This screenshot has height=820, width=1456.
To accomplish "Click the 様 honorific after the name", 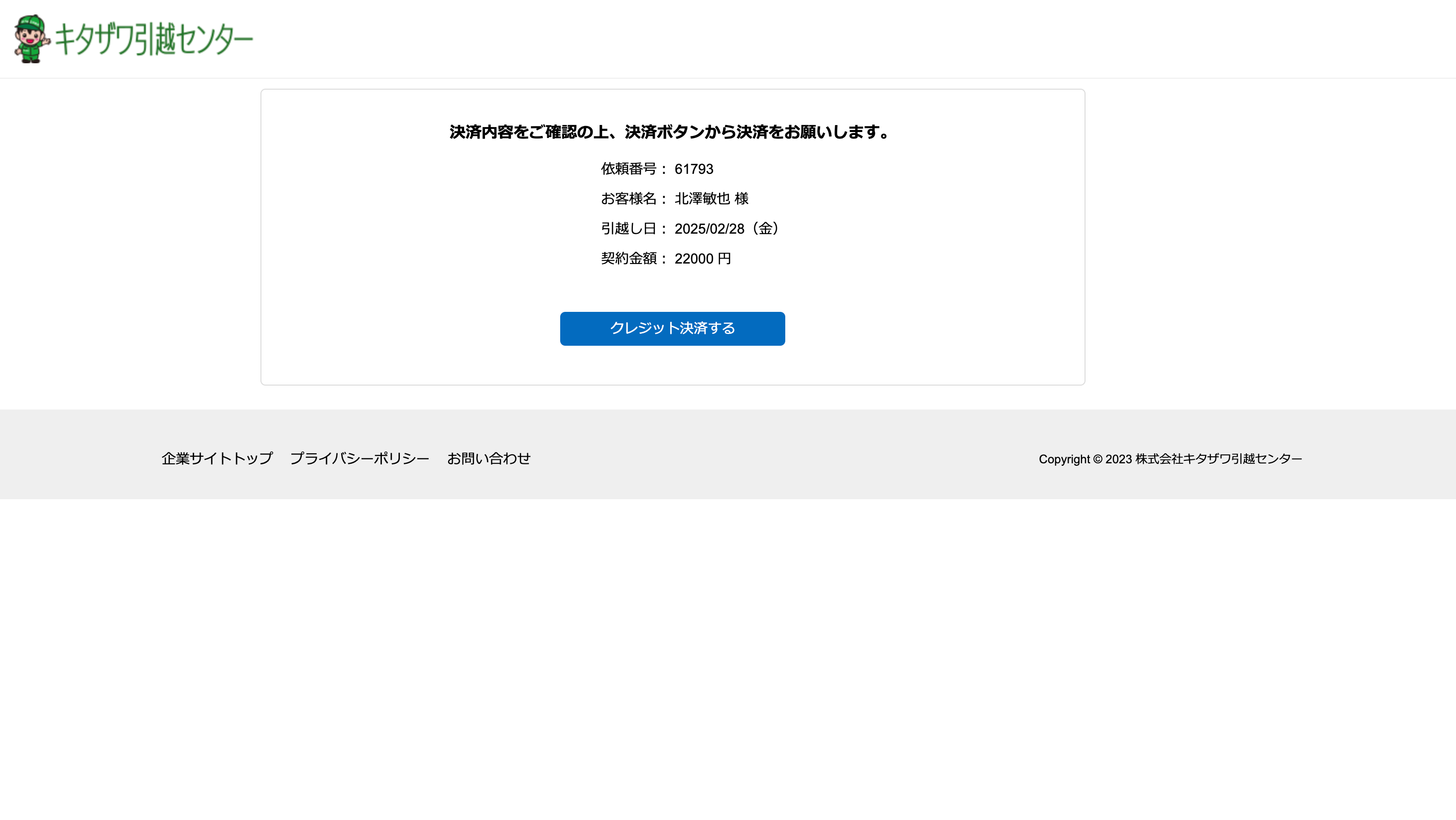I will (741, 199).
